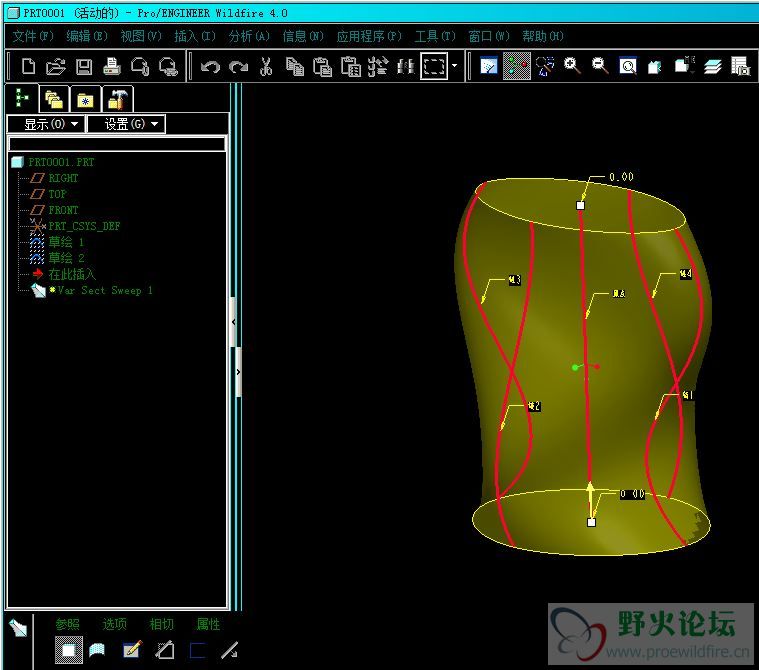Toggle sweep as solid option
Screen dimensions: 759x670
point(69,650)
